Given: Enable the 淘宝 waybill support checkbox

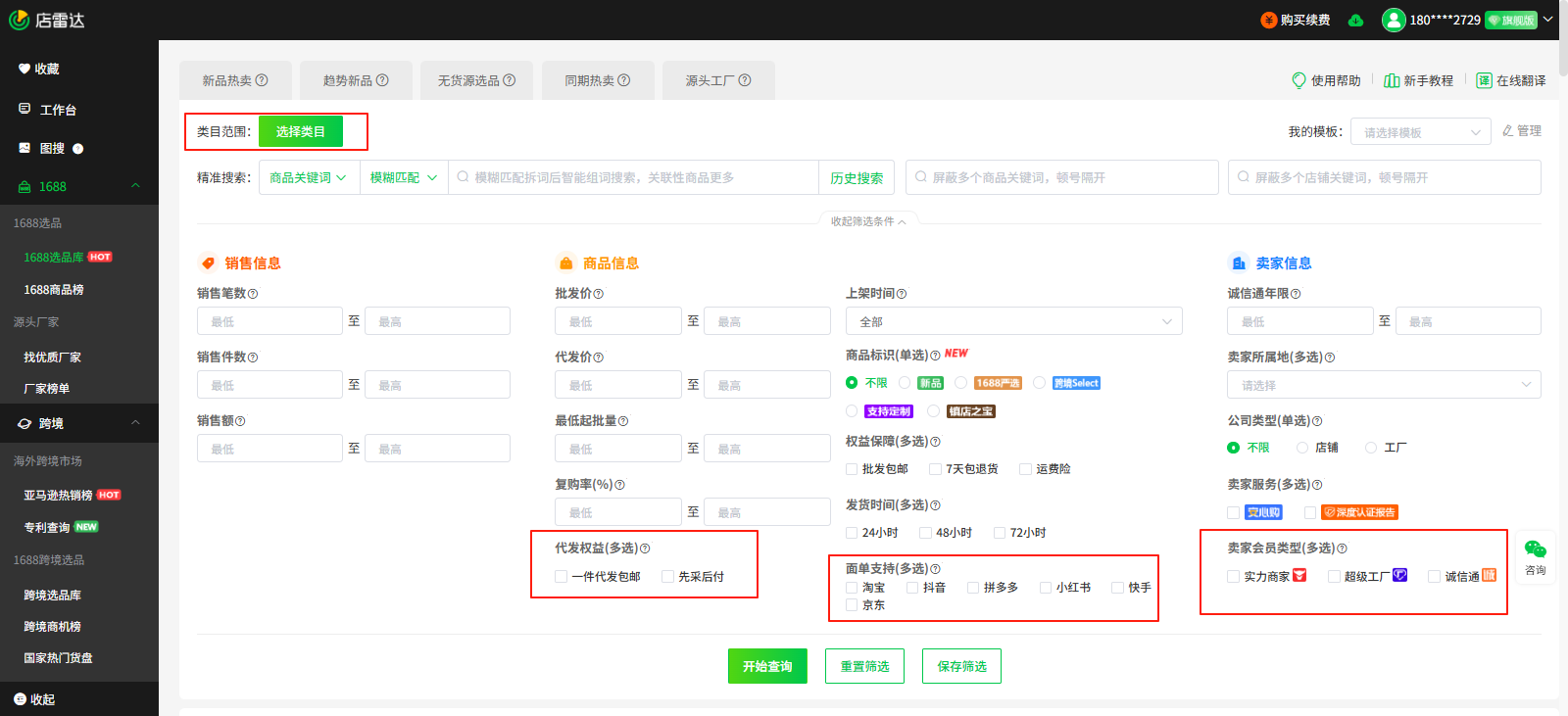Looking at the screenshot, I should [852, 588].
